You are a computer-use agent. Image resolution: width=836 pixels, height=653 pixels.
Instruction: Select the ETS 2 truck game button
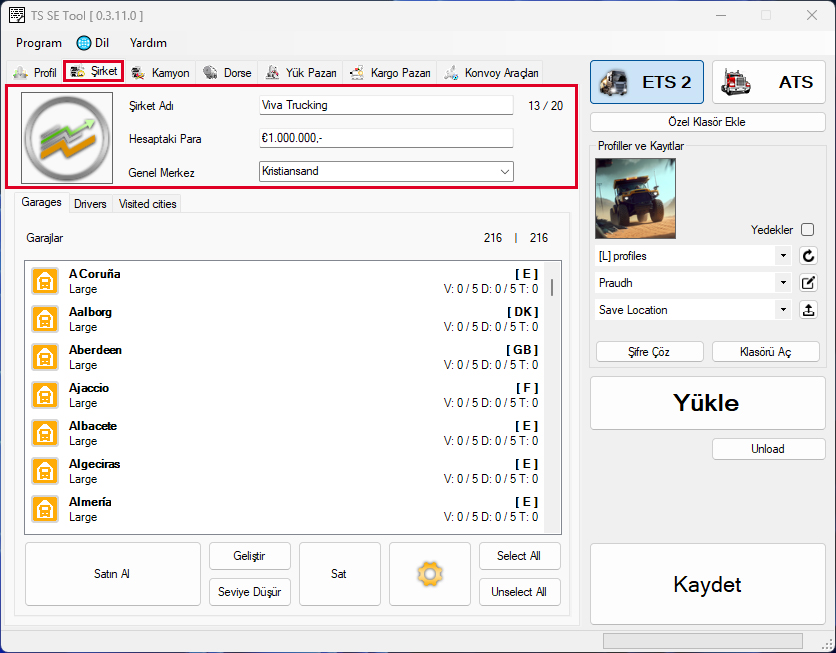646,82
